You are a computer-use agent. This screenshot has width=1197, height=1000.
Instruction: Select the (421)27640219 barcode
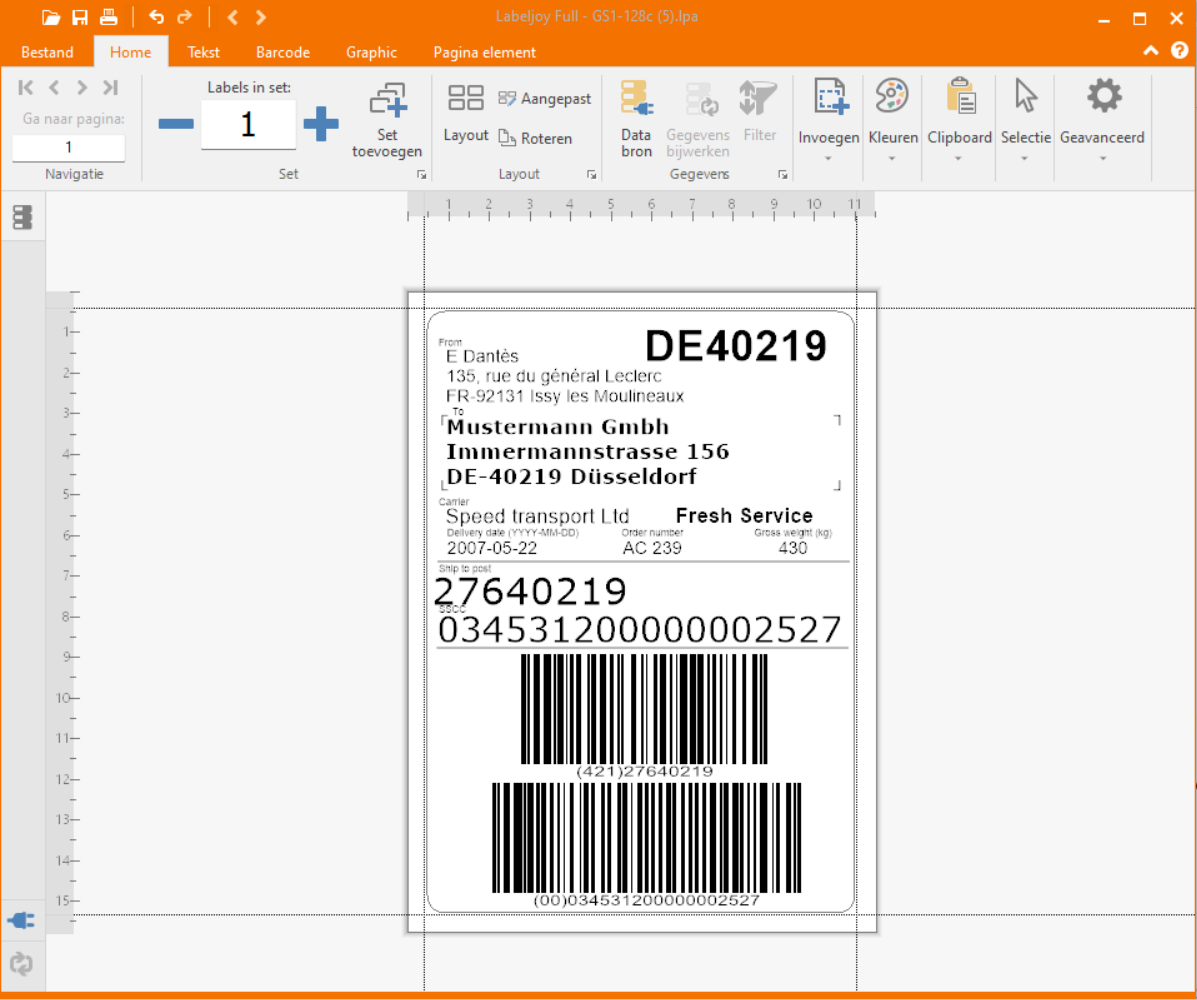[x=644, y=715]
